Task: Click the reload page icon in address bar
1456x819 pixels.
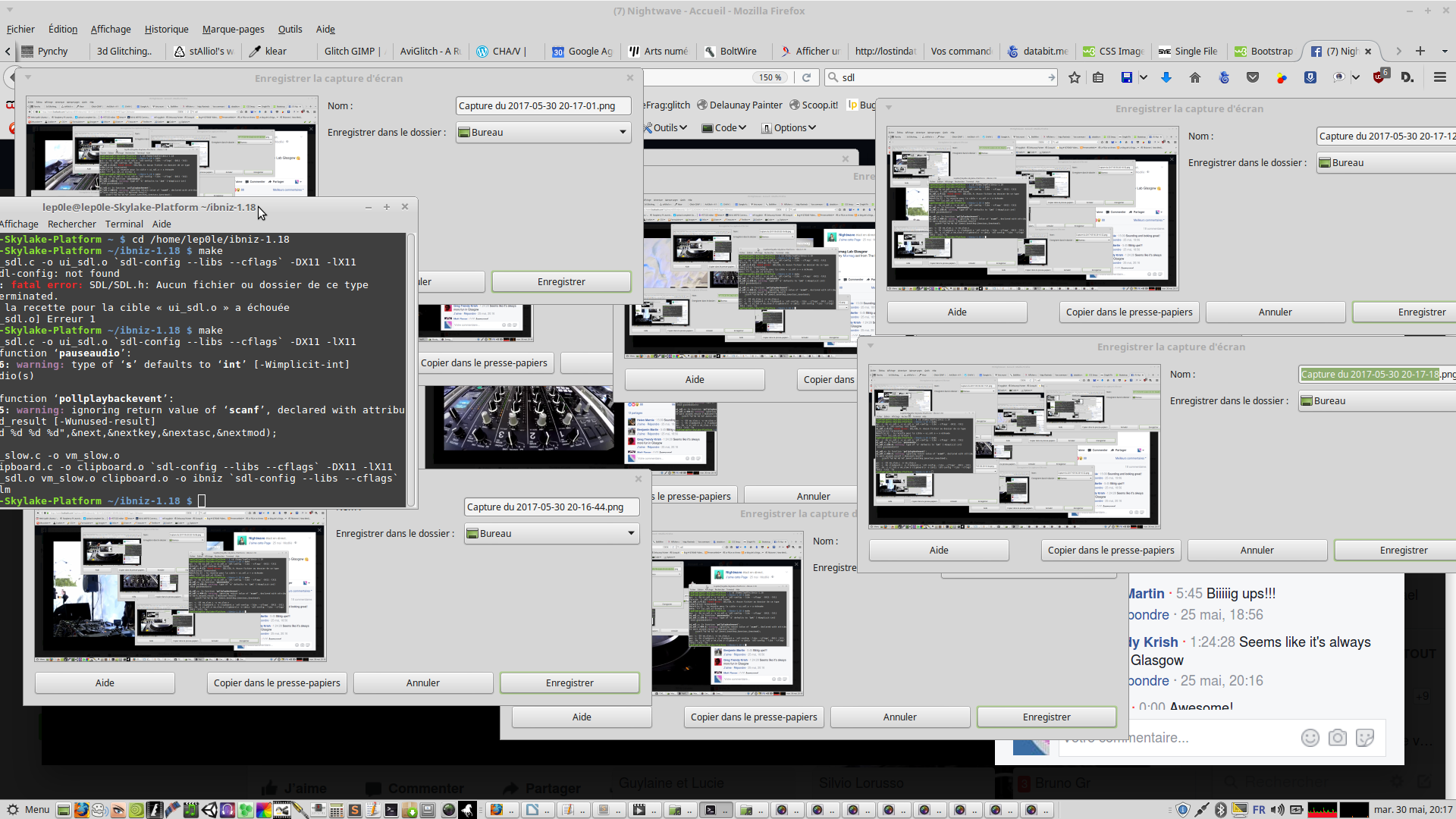Action: 807,77
